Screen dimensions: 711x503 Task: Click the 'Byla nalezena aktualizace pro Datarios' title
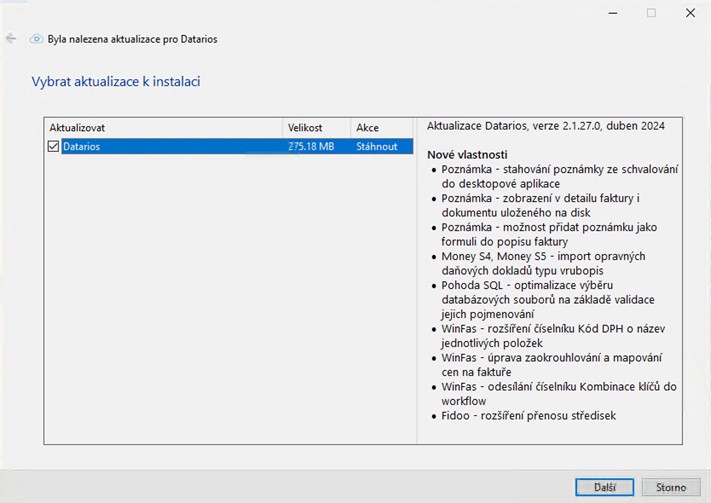tap(132, 39)
